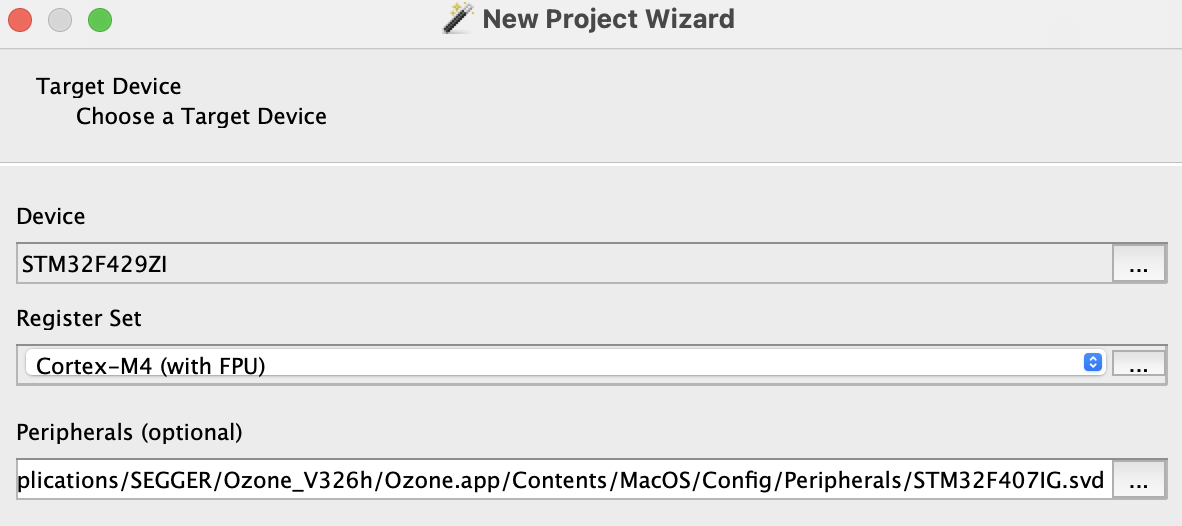Click the magic wand wizard icon
Screen dimensions: 1182x526
point(458,18)
